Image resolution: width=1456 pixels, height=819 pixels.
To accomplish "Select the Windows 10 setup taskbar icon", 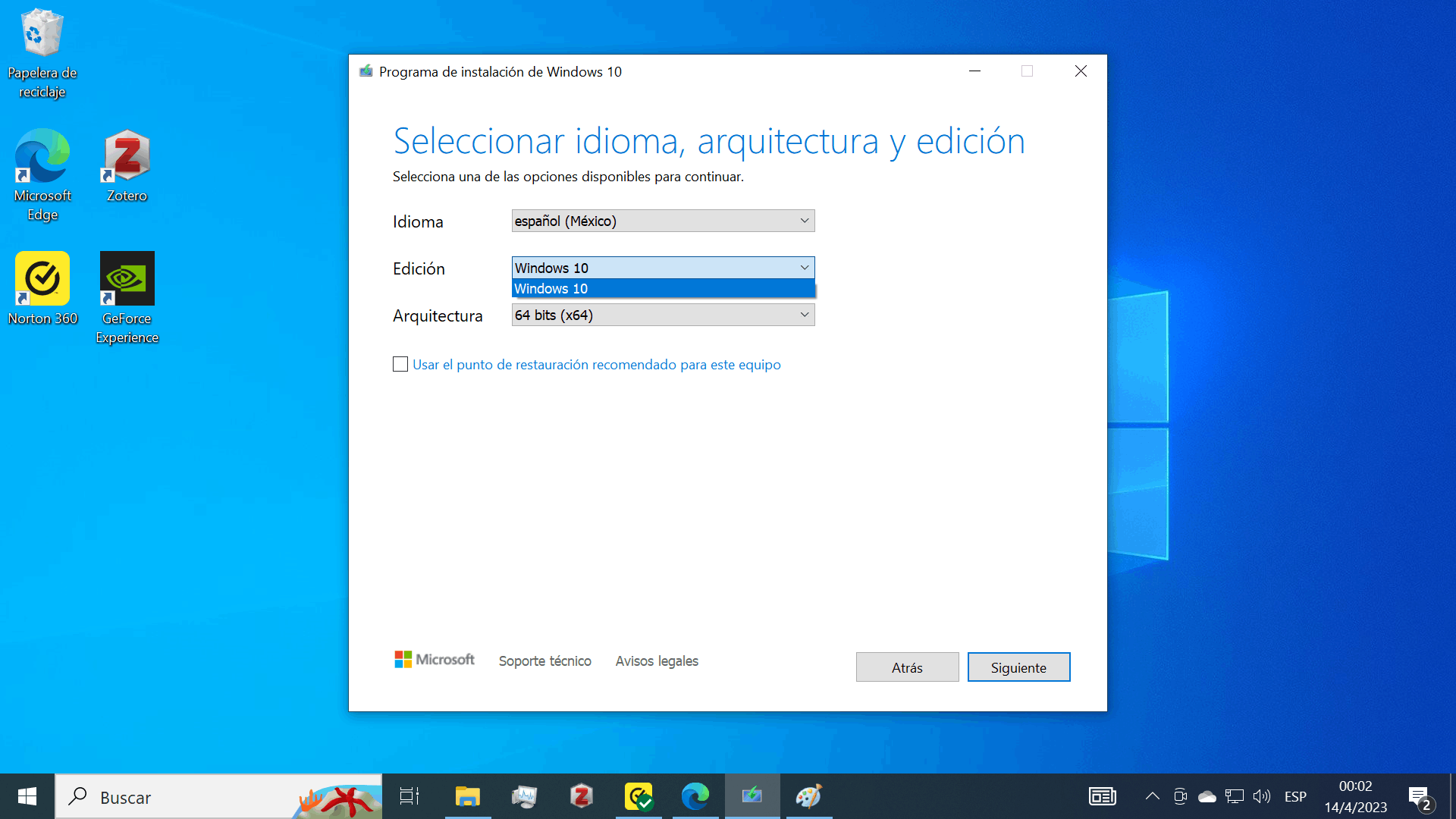I will pos(752,796).
